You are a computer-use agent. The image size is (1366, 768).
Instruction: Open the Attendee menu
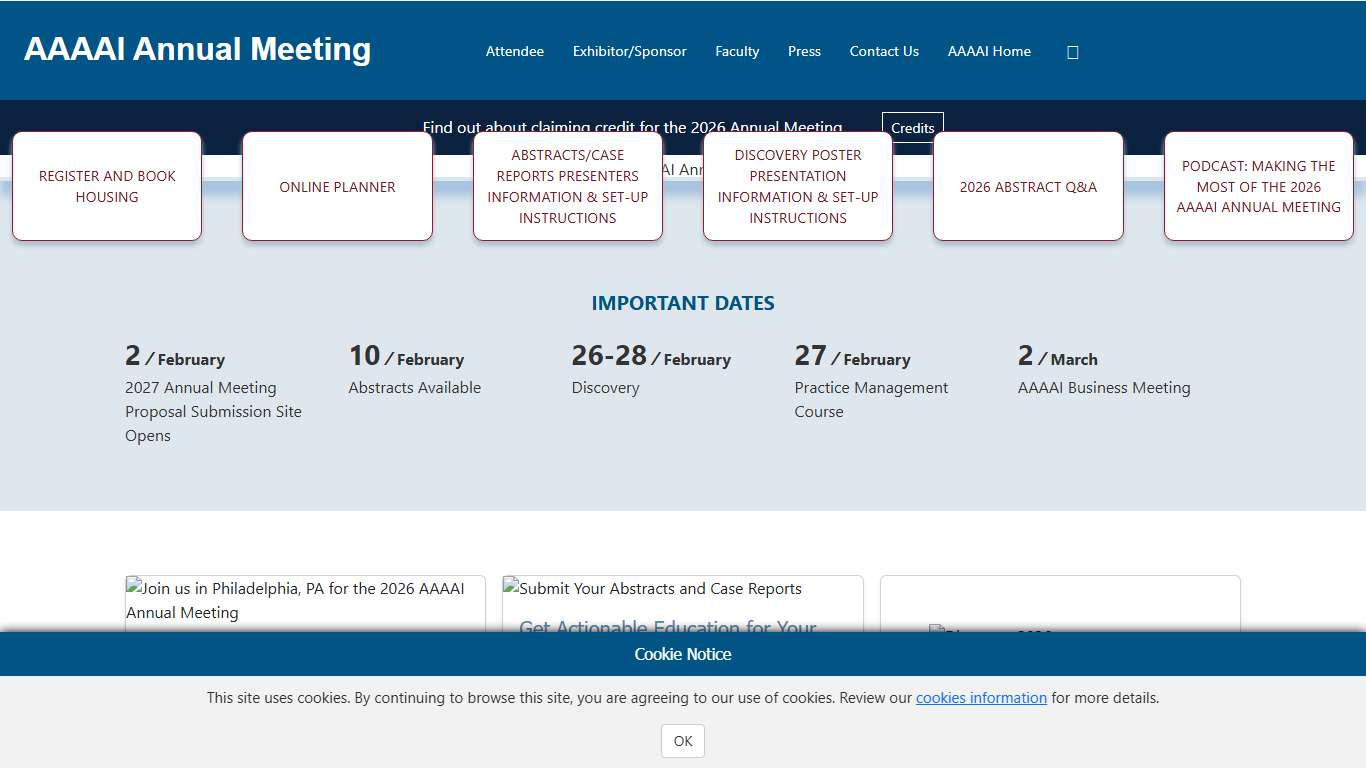[514, 51]
